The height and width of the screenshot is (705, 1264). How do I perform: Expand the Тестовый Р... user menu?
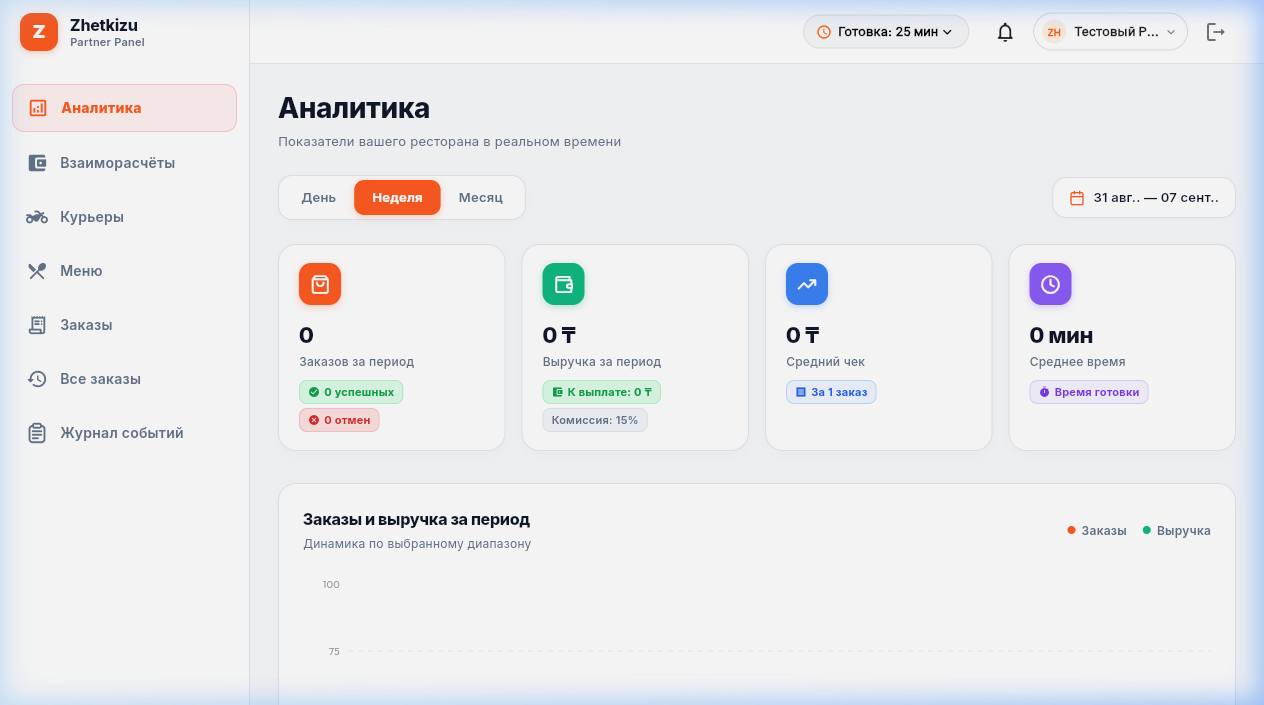[1110, 32]
